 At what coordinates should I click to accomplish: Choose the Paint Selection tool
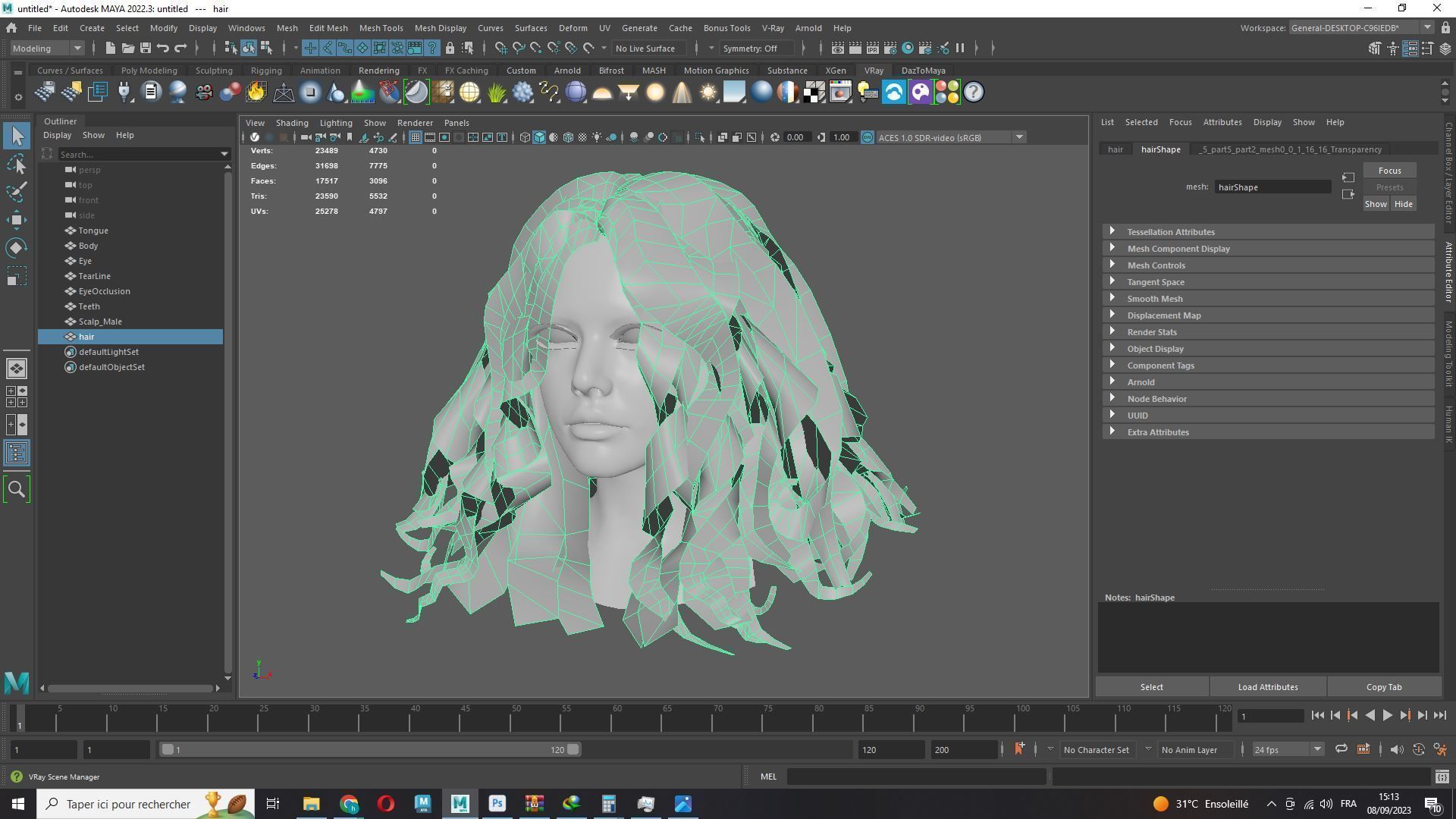click(x=17, y=192)
